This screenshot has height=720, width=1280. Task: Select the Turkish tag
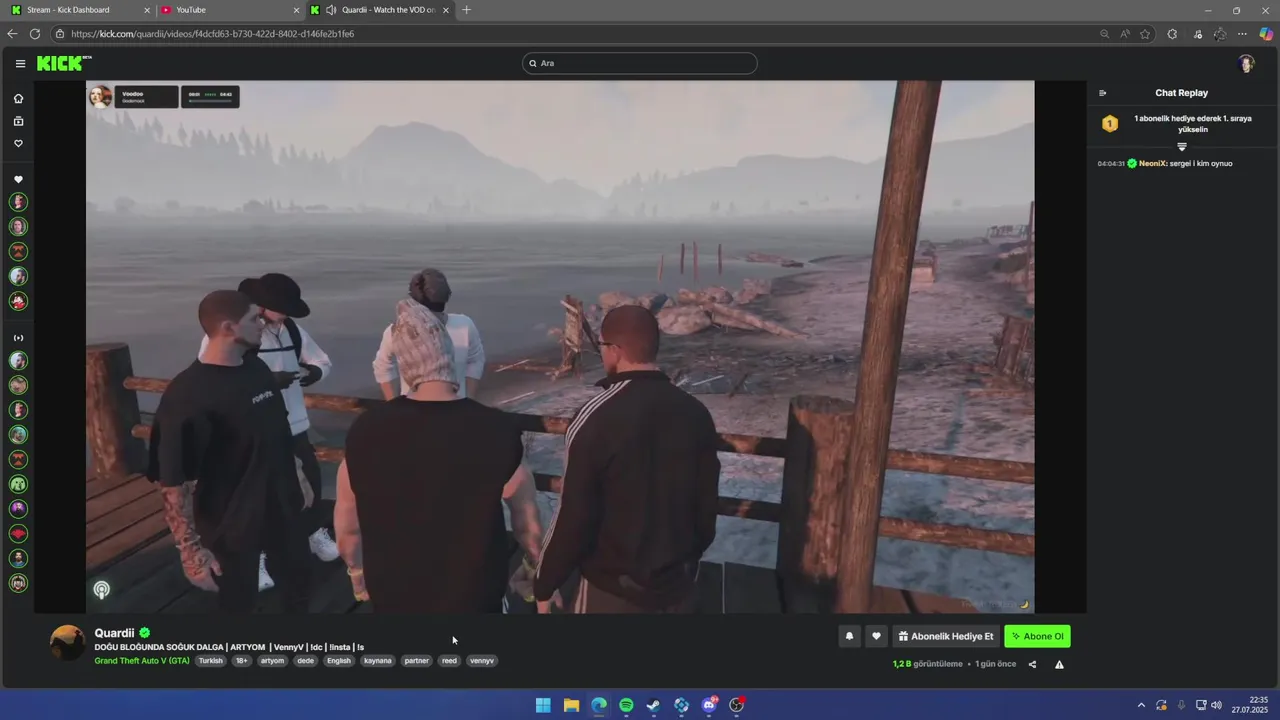(211, 661)
